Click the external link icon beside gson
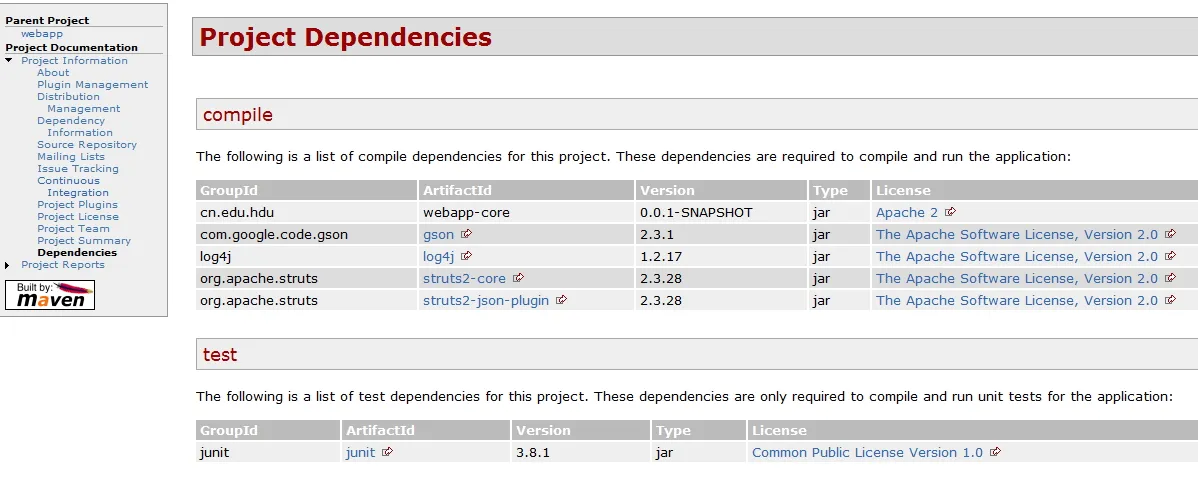 [467, 234]
